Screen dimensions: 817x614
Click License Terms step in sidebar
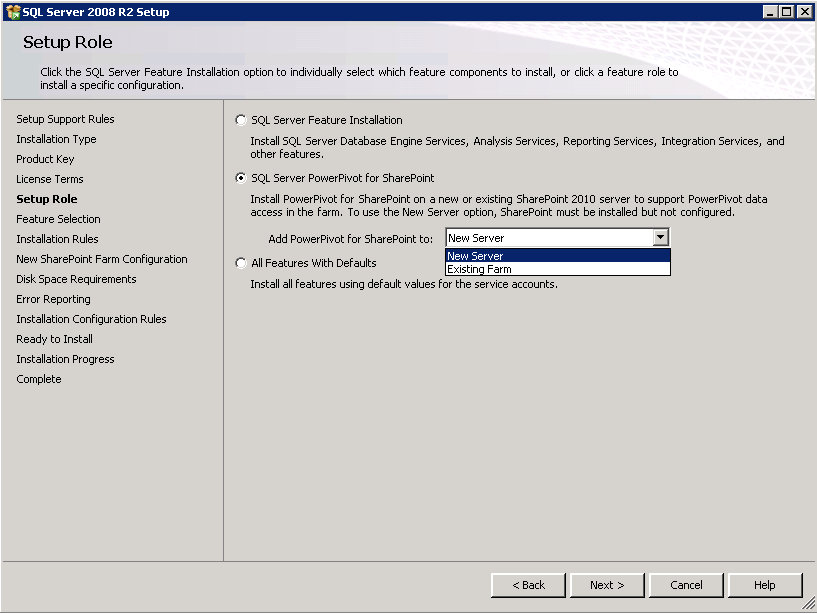(49, 179)
